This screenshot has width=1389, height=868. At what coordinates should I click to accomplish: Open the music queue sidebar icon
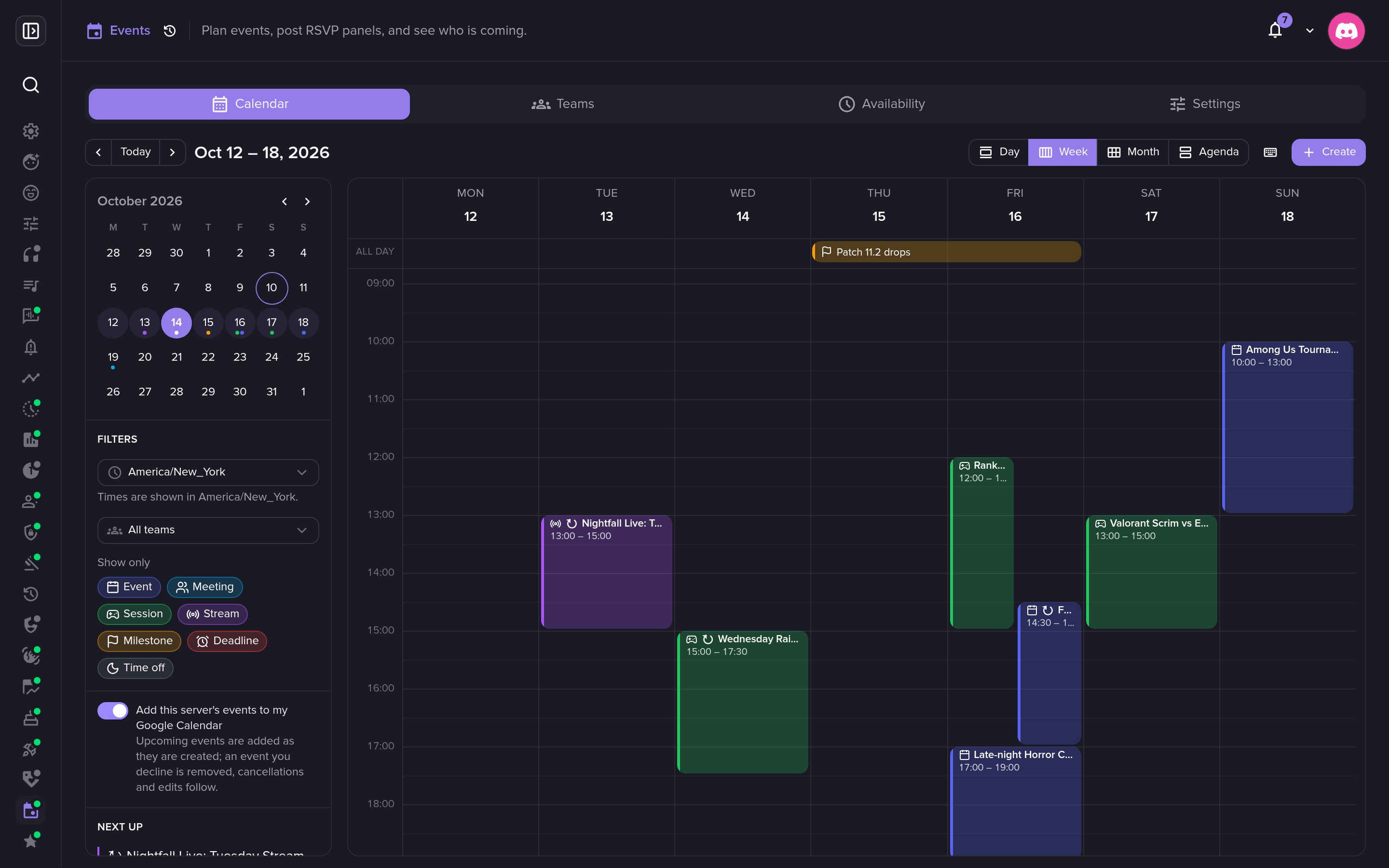coord(30,285)
